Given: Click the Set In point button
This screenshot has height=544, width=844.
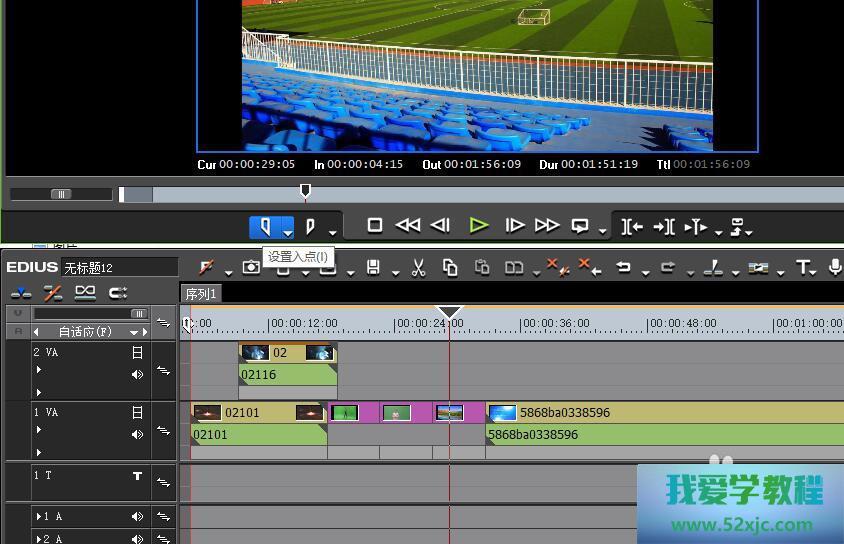Looking at the screenshot, I should (265, 227).
